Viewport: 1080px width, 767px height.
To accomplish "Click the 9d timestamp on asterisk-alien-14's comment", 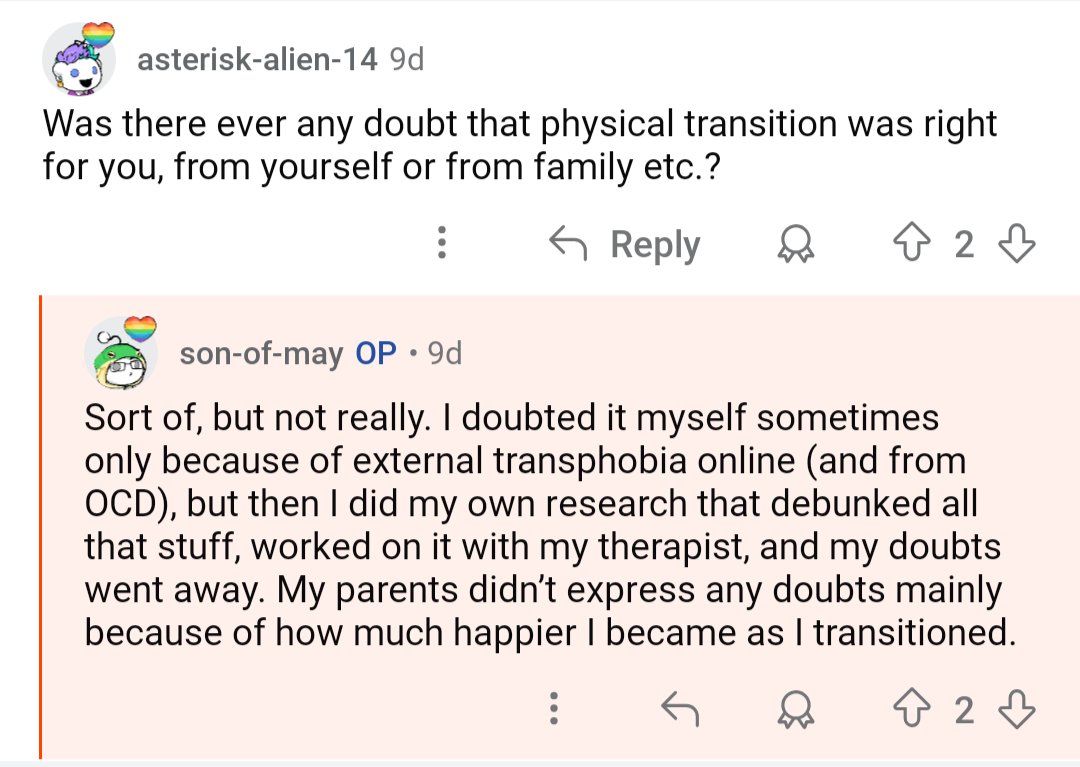I will pos(406,60).
